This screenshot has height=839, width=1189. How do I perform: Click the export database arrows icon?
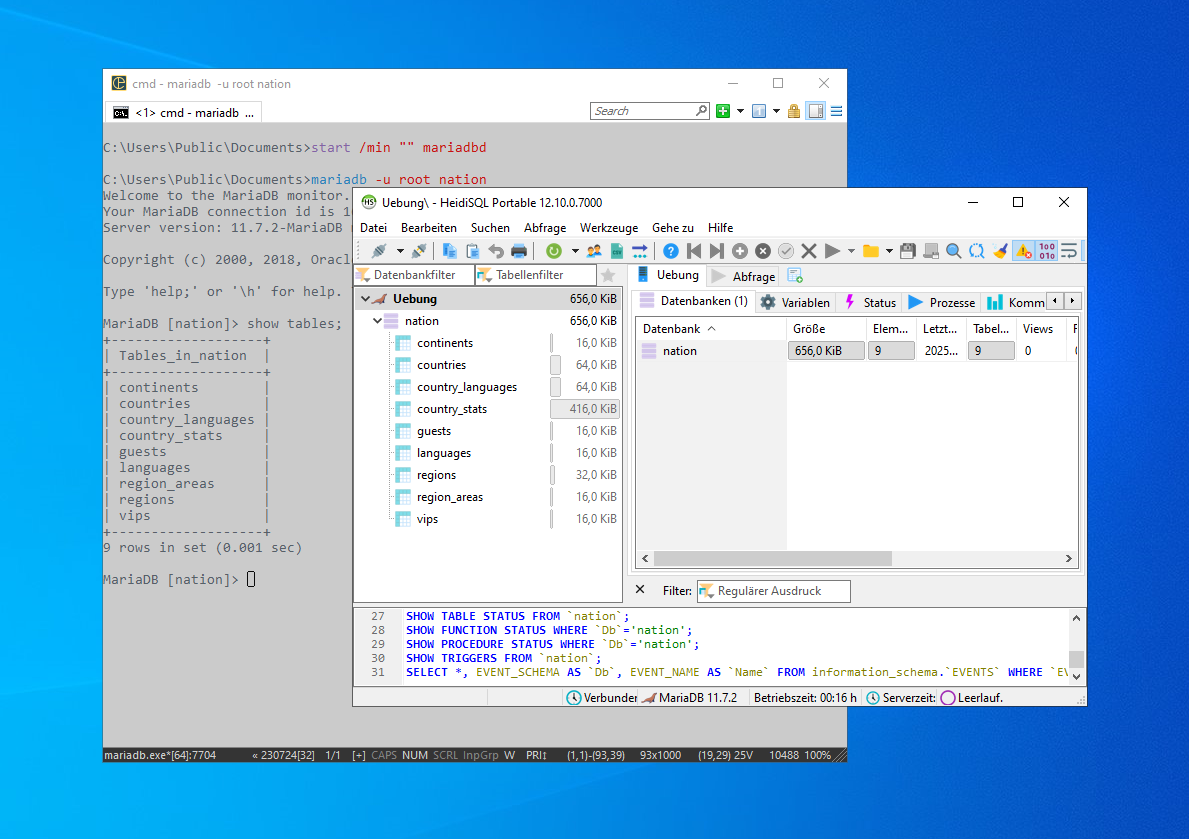(640, 251)
